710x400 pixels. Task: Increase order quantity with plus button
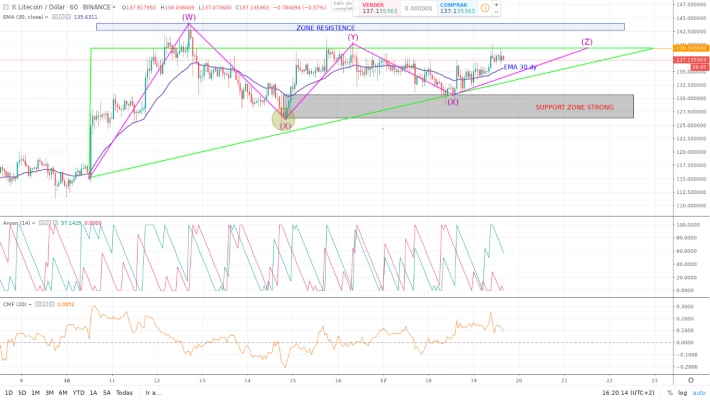[496, 5]
